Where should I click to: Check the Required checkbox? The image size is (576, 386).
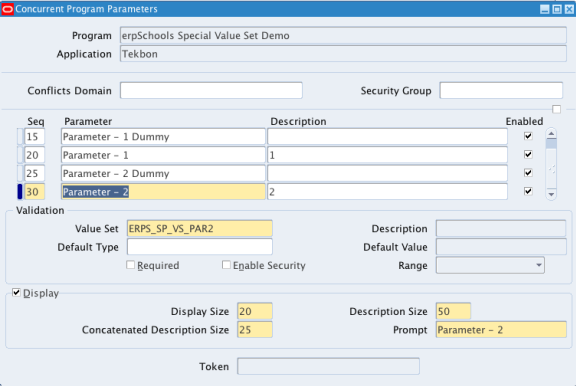pos(130,265)
